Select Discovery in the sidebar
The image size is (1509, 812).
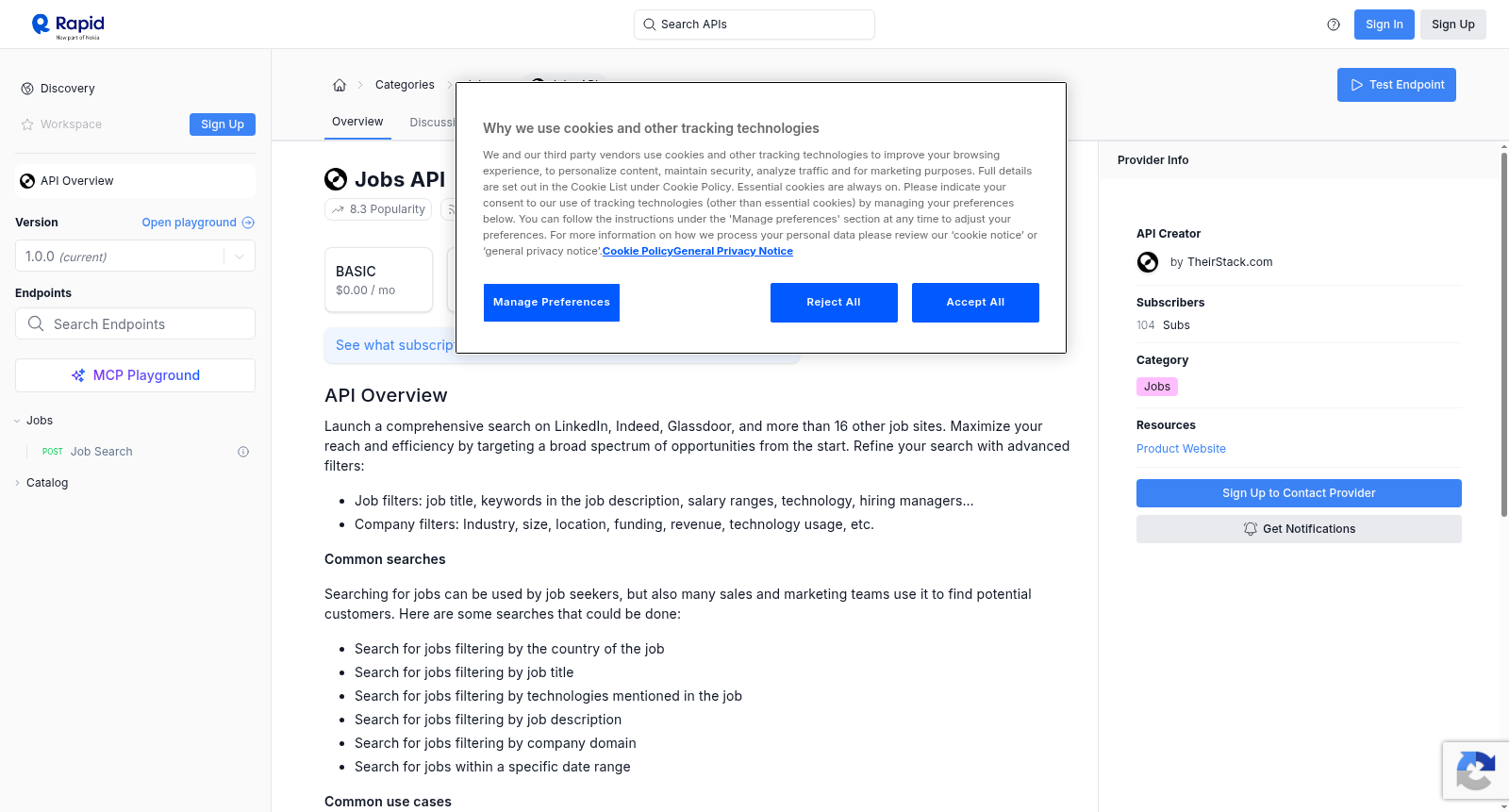click(67, 89)
